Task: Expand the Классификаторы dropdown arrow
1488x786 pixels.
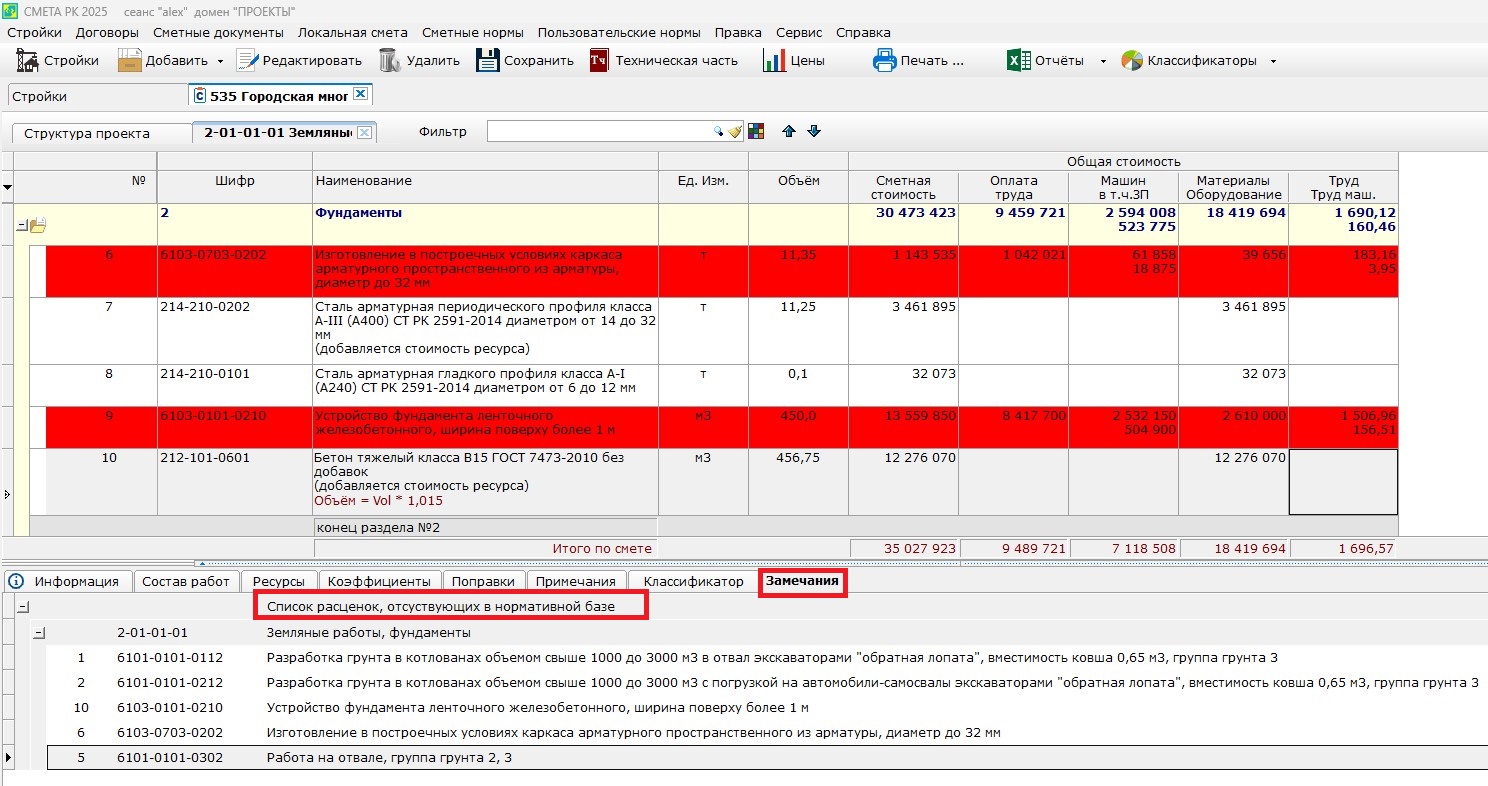Action: [1273, 62]
